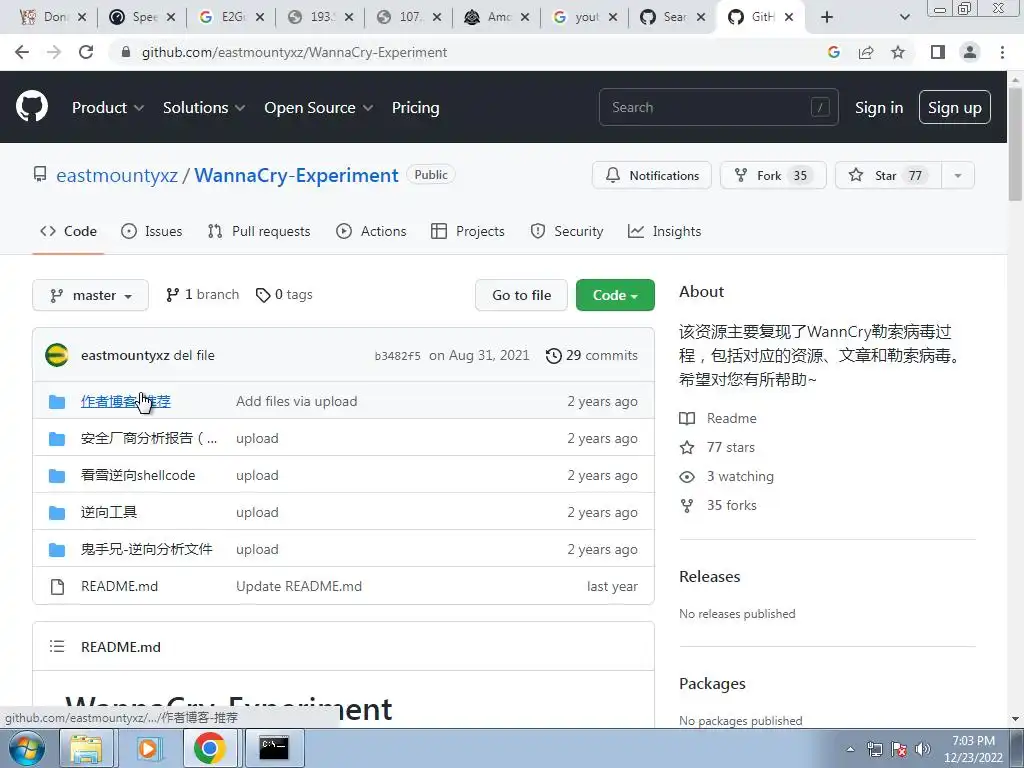Viewport: 1024px width, 768px height.
Task: Star the repository
Action: [x=888, y=175]
